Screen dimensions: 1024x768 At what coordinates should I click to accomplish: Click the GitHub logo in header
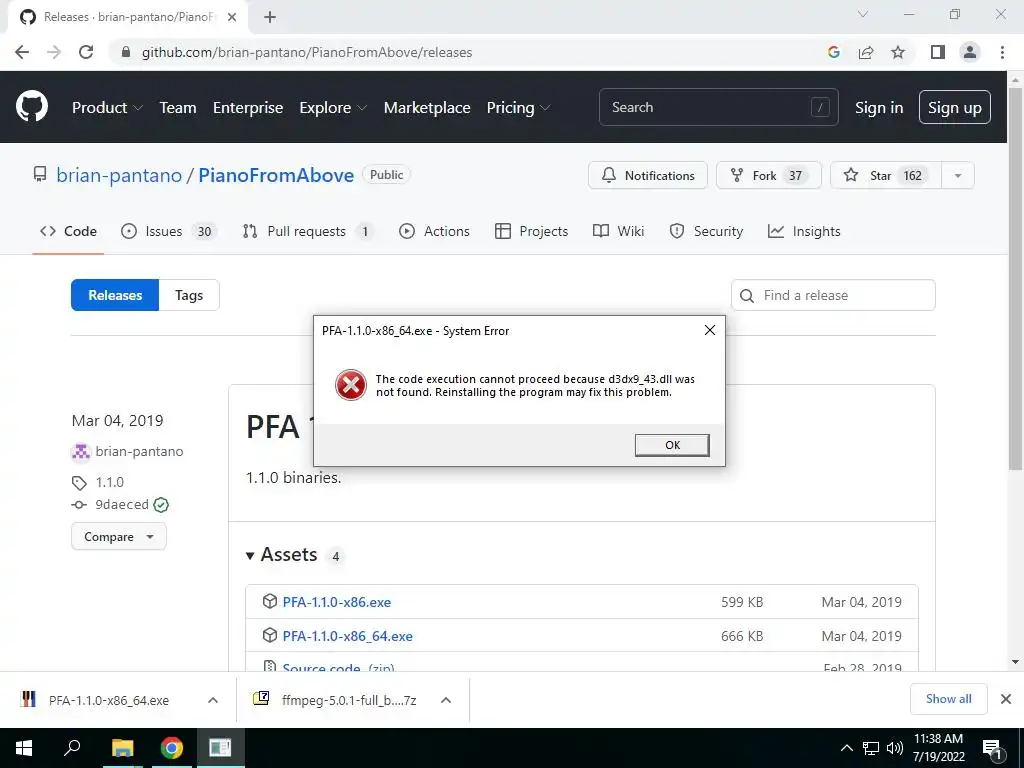click(x=31, y=107)
